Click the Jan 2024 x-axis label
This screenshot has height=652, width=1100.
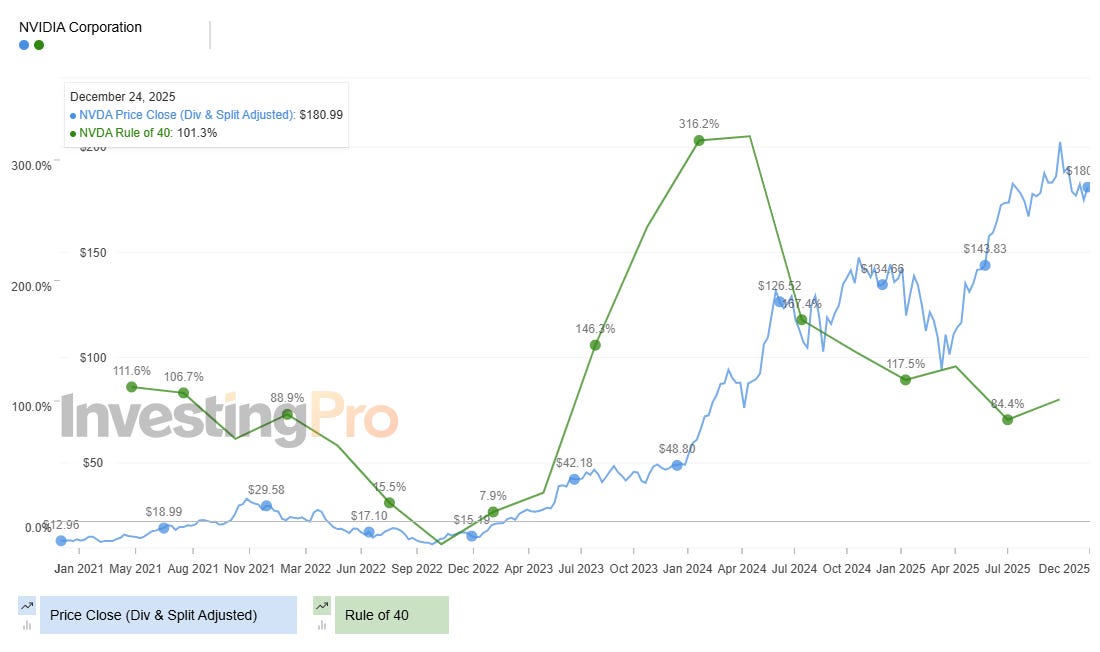(688, 568)
